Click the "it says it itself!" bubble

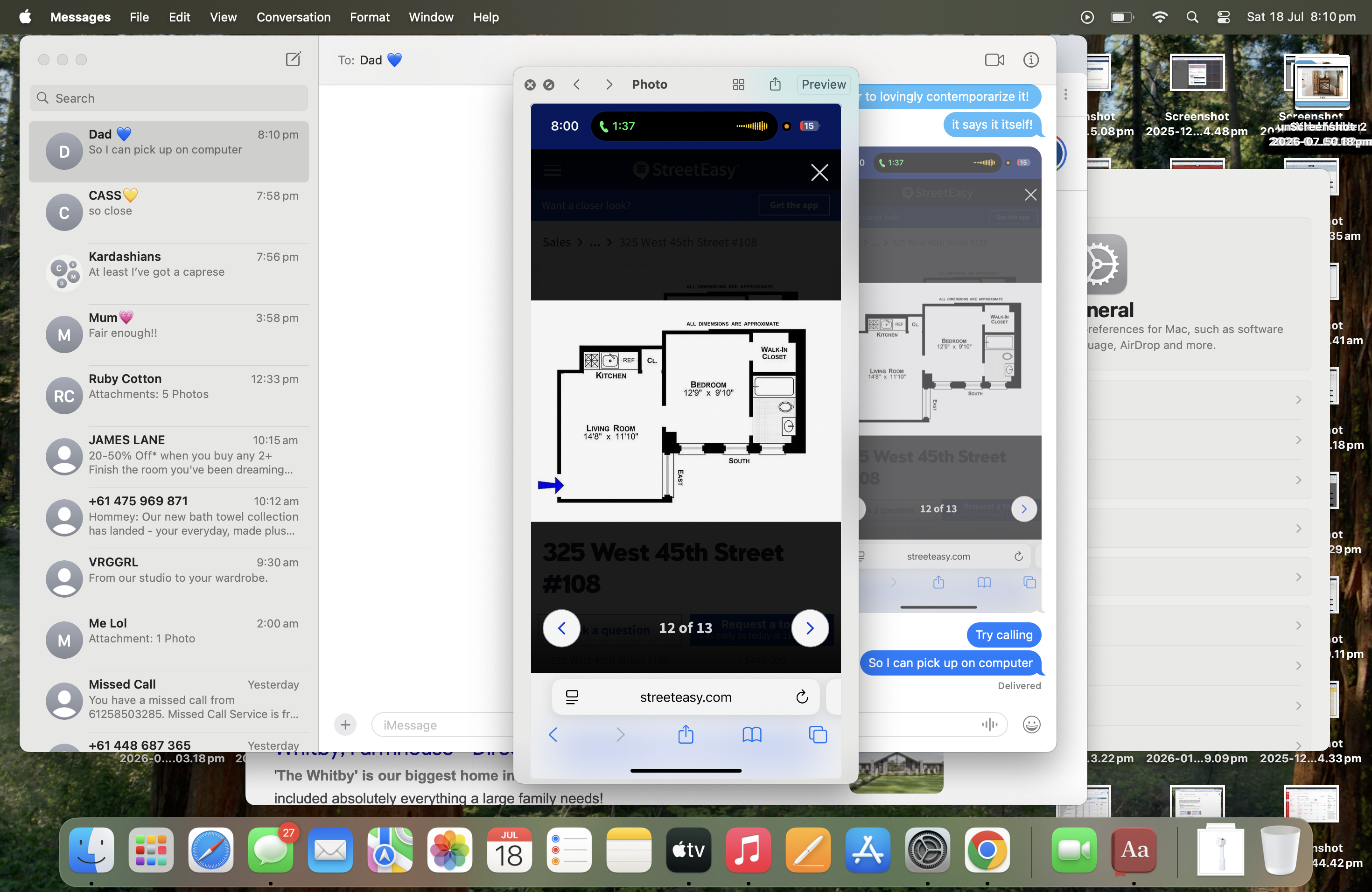[x=992, y=125]
